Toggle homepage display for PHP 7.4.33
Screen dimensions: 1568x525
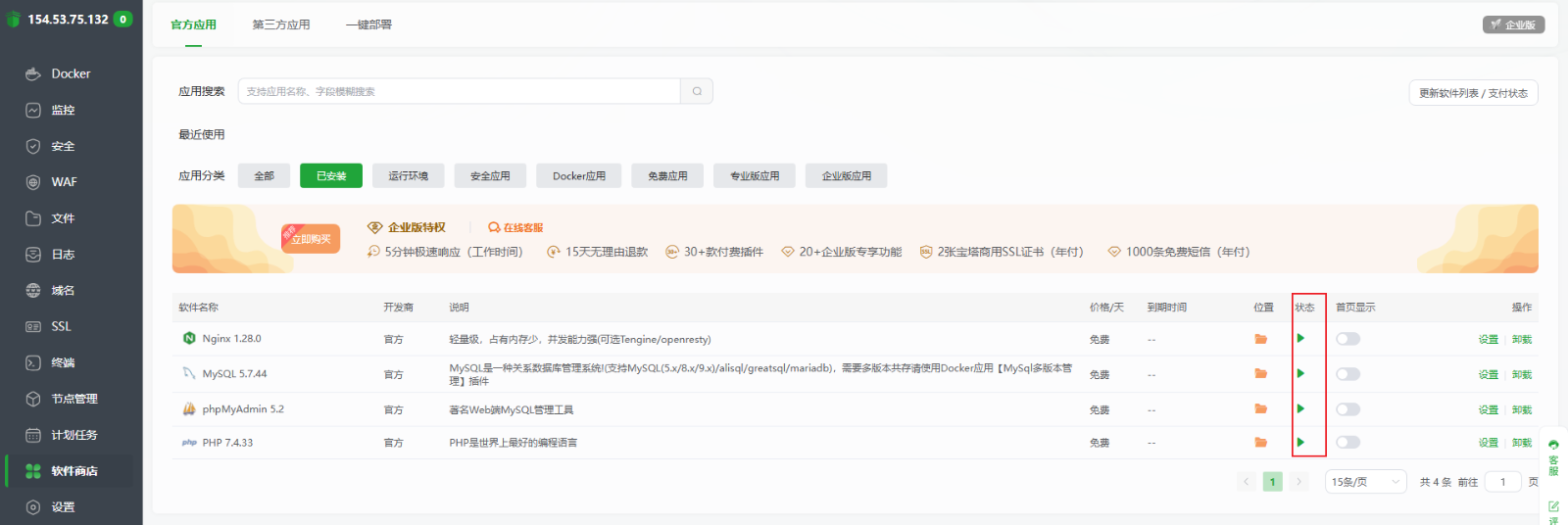point(1347,443)
